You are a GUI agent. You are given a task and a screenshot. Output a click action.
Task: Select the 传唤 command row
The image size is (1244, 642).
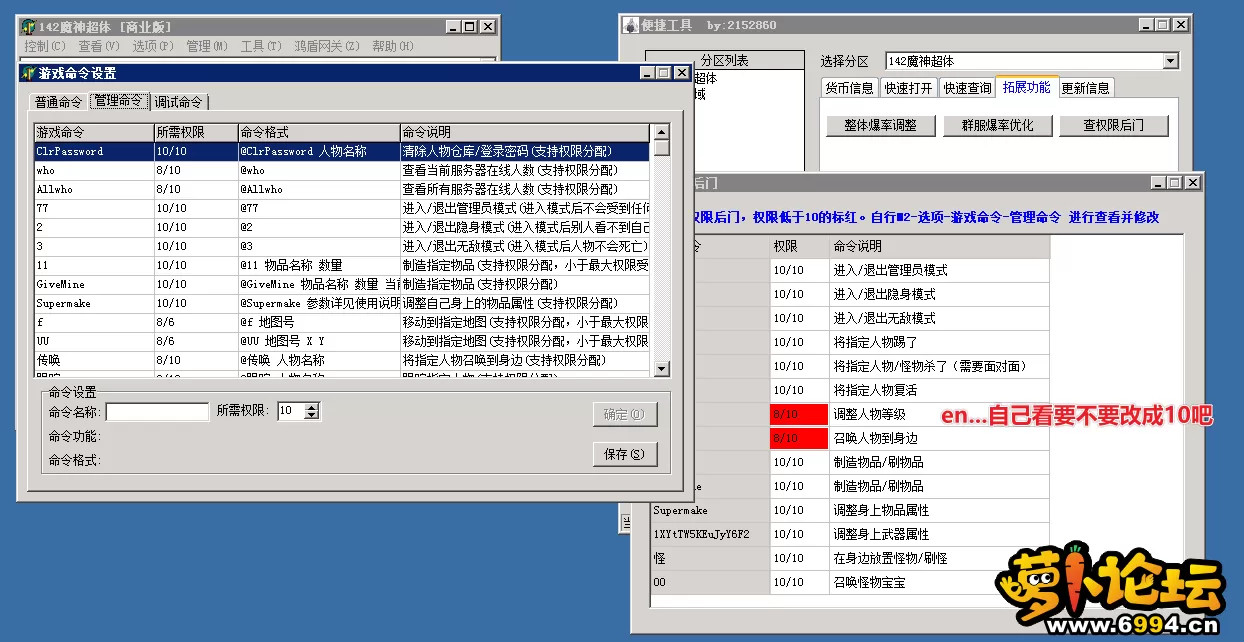(x=342, y=360)
